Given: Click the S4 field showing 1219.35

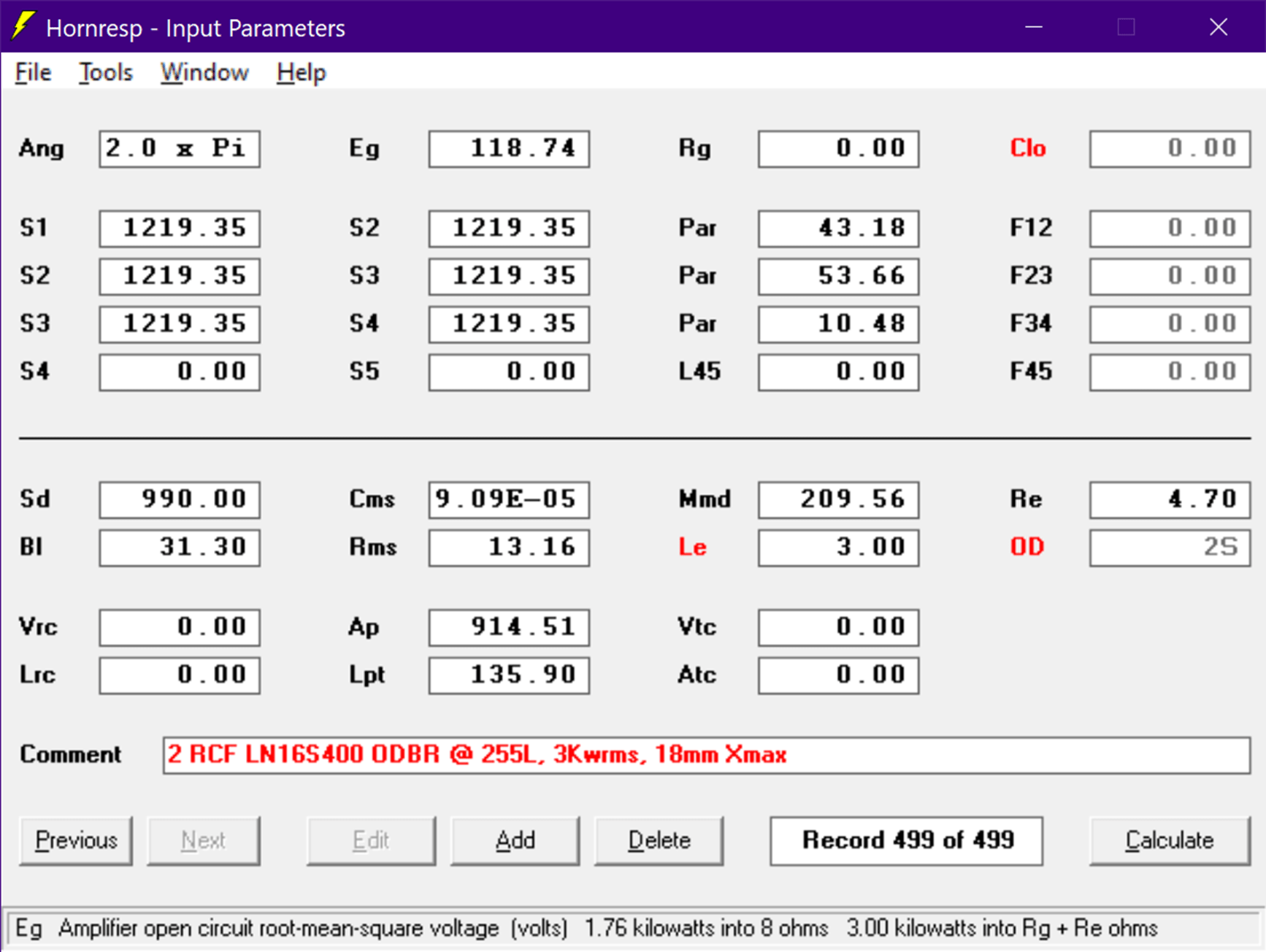Looking at the screenshot, I should (x=509, y=324).
